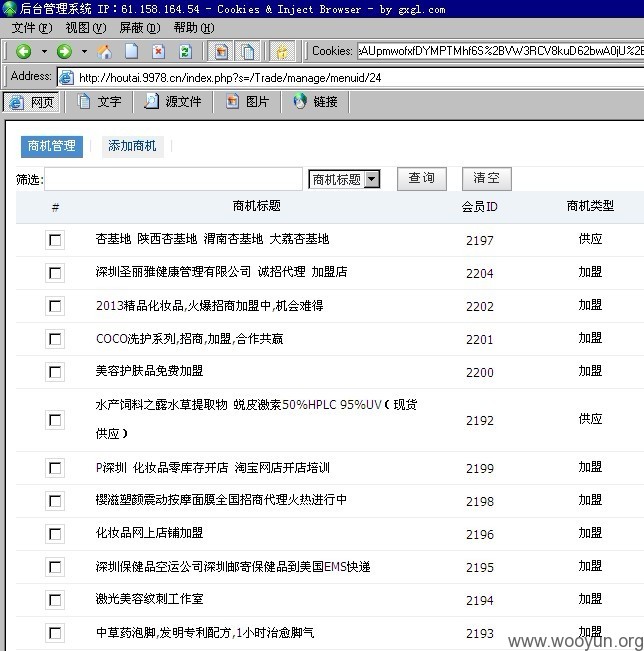Check the box for 美容护肤品免费加盟 row

click(x=55, y=372)
